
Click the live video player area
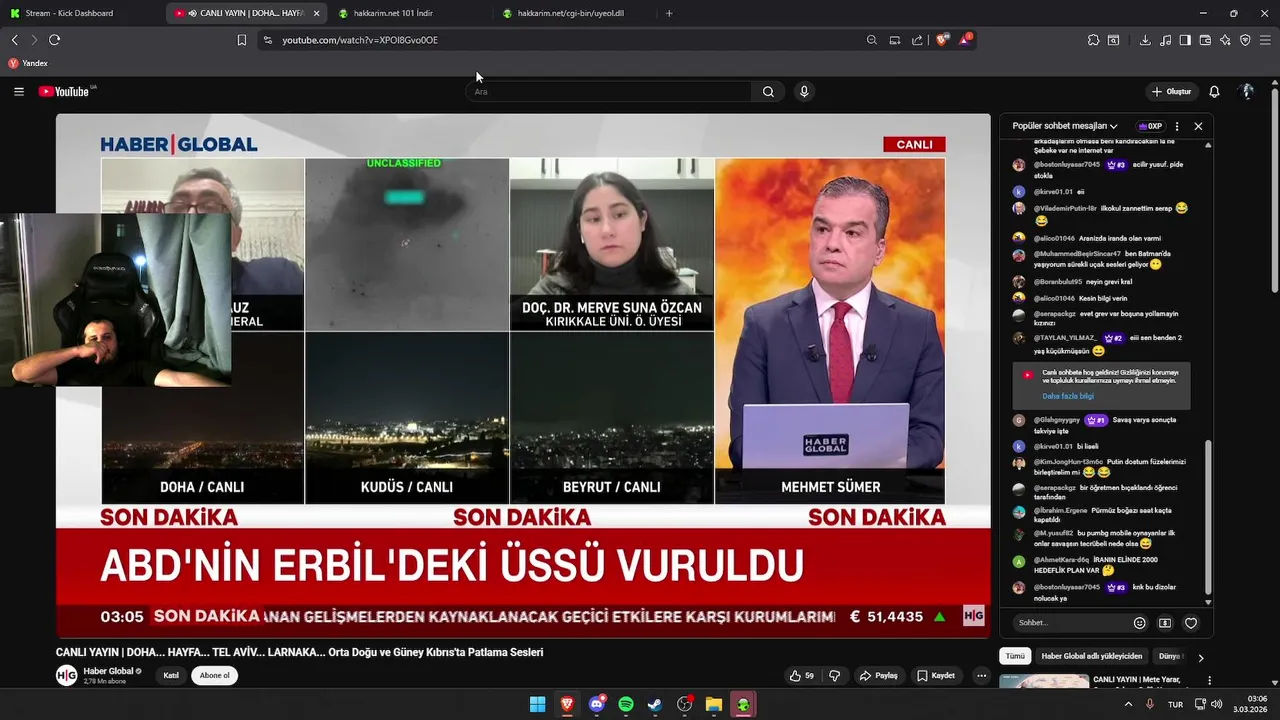(x=523, y=375)
